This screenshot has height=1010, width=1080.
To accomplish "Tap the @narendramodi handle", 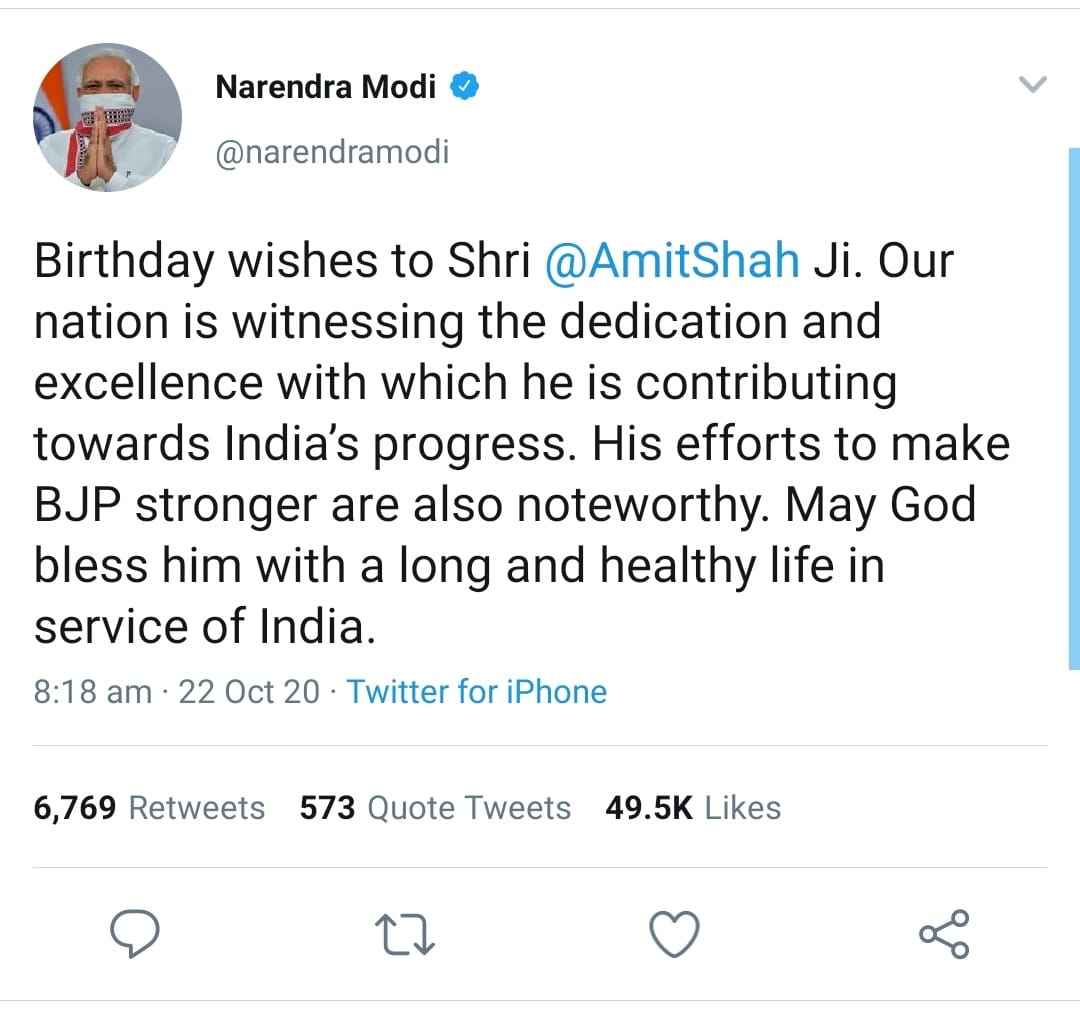I will coord(332,152).
